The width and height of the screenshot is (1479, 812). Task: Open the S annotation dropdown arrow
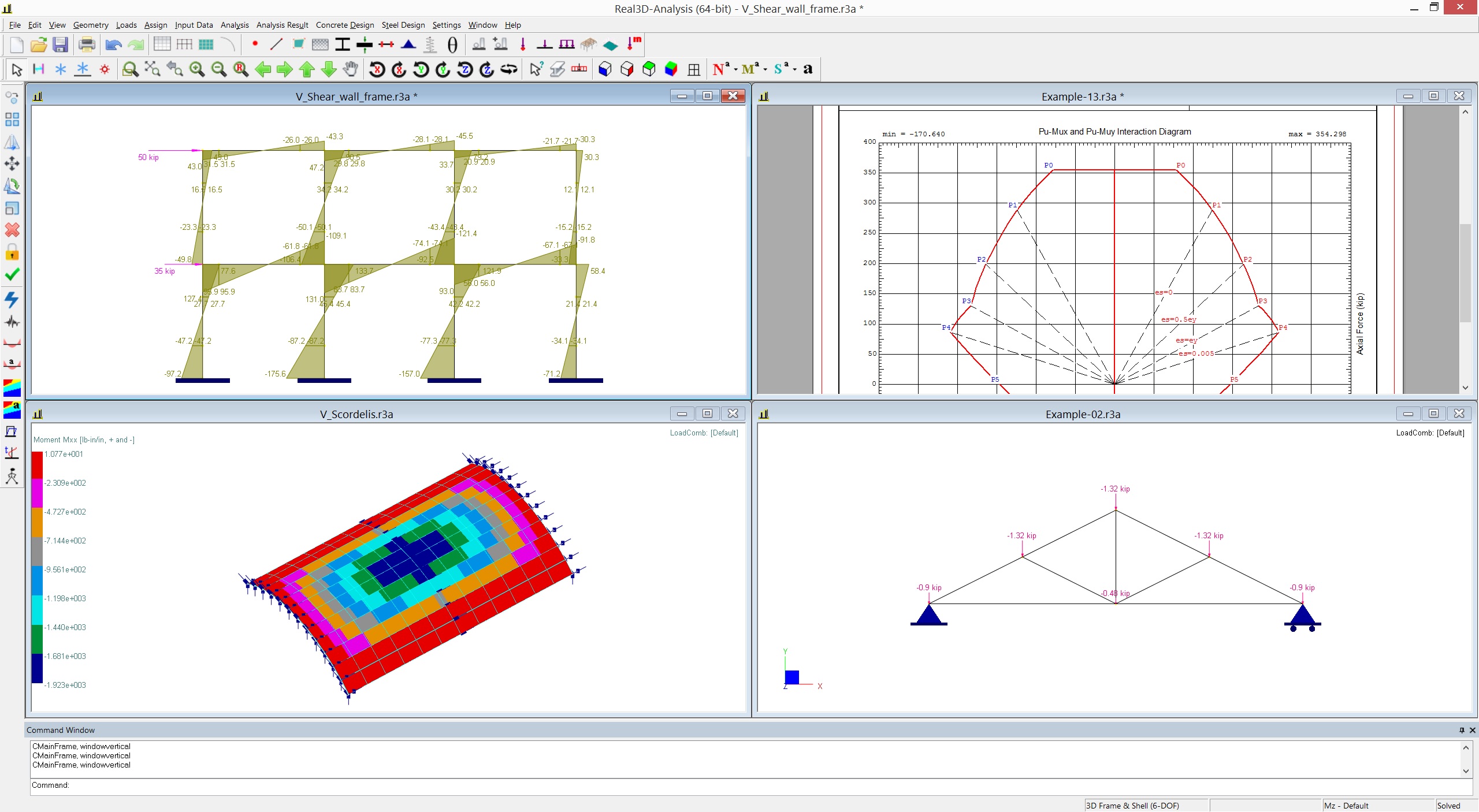click(795, 70)
